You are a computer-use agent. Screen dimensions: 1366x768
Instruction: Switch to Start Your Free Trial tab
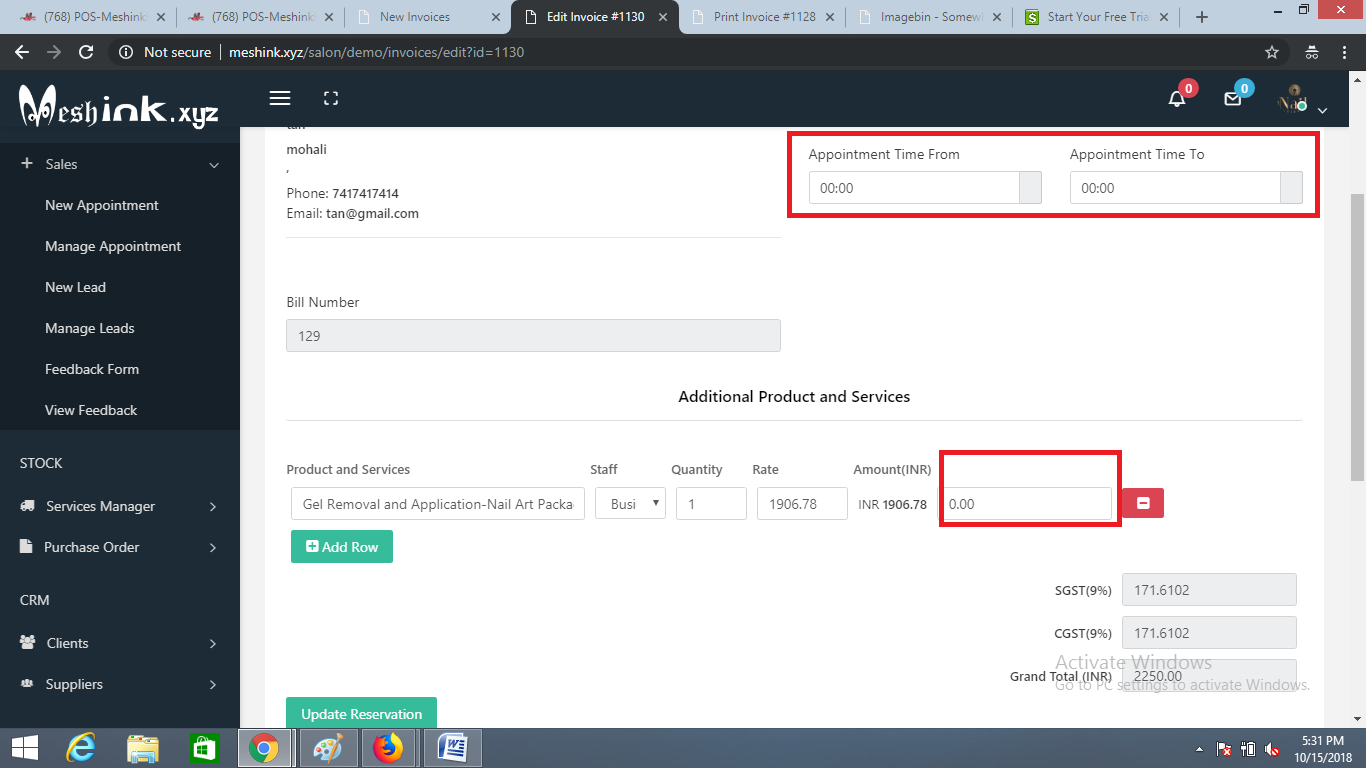tap(1094, 17)
